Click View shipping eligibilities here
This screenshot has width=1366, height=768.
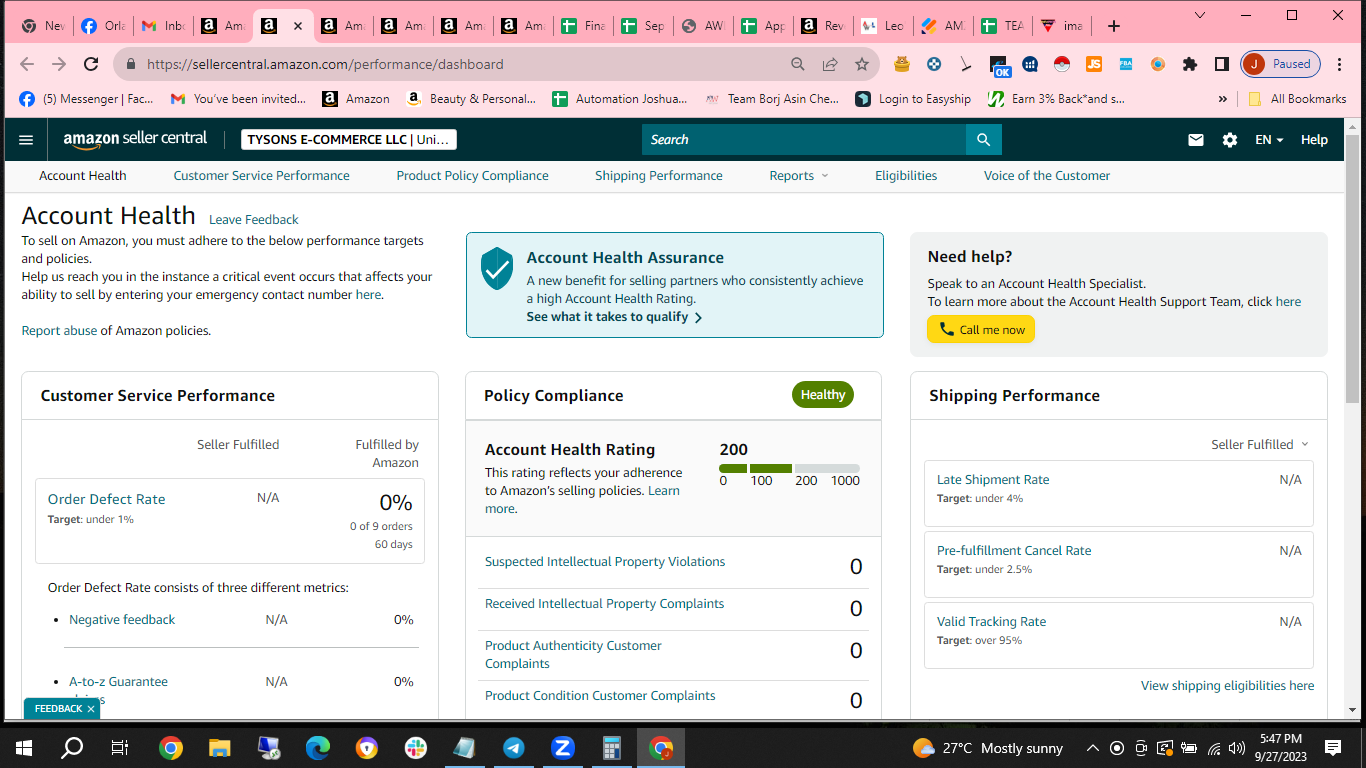click(1228, 686)
